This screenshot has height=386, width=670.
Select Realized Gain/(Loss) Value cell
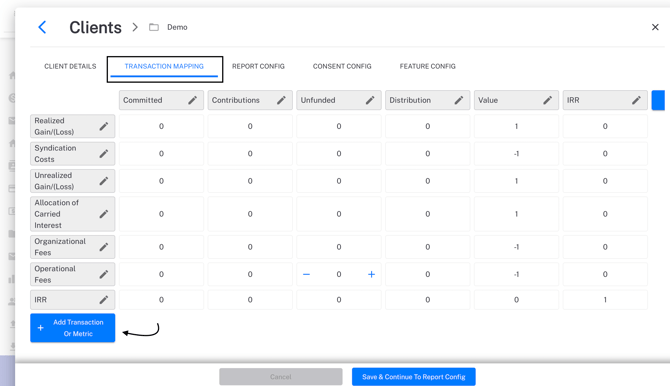(x=516, y=126)
